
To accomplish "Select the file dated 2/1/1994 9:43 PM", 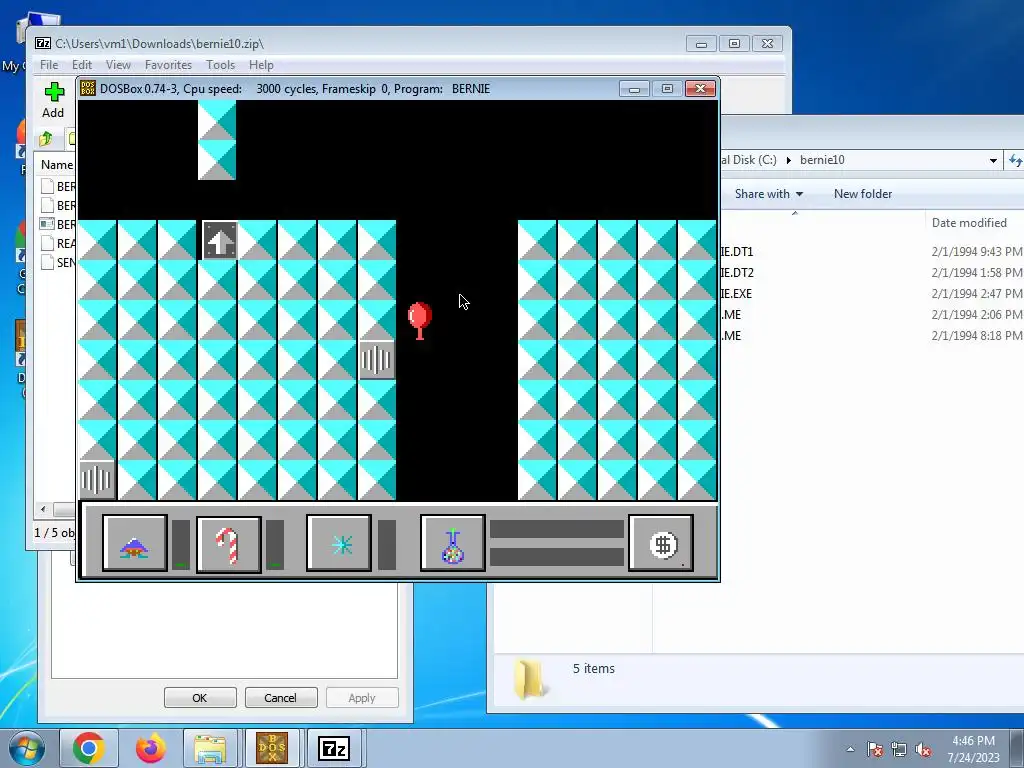I will pyautogui.click(x=872, y=251).
